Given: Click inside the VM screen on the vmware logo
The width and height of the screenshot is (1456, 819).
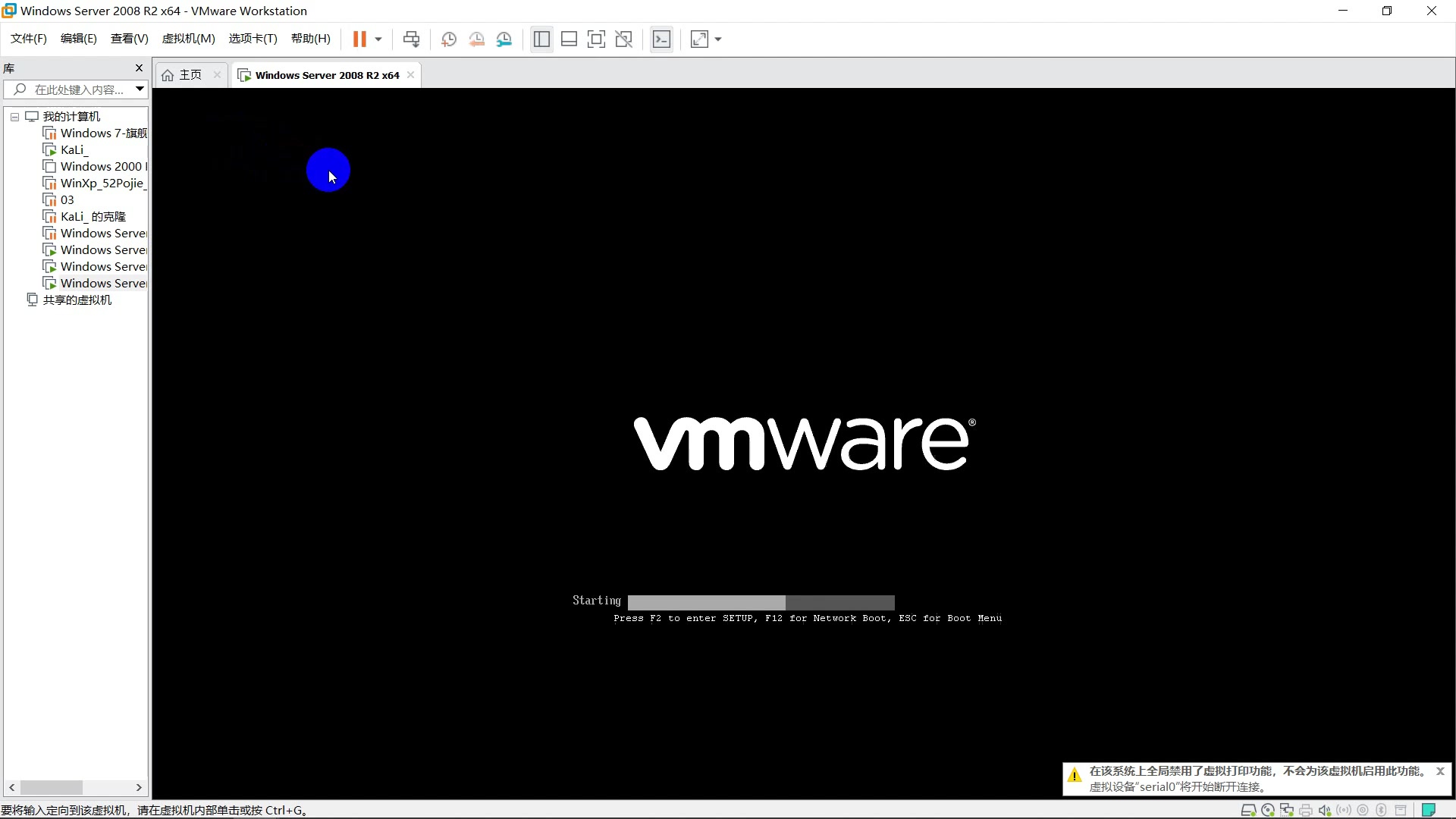Looking at the screenshot, I should (805, 444).
